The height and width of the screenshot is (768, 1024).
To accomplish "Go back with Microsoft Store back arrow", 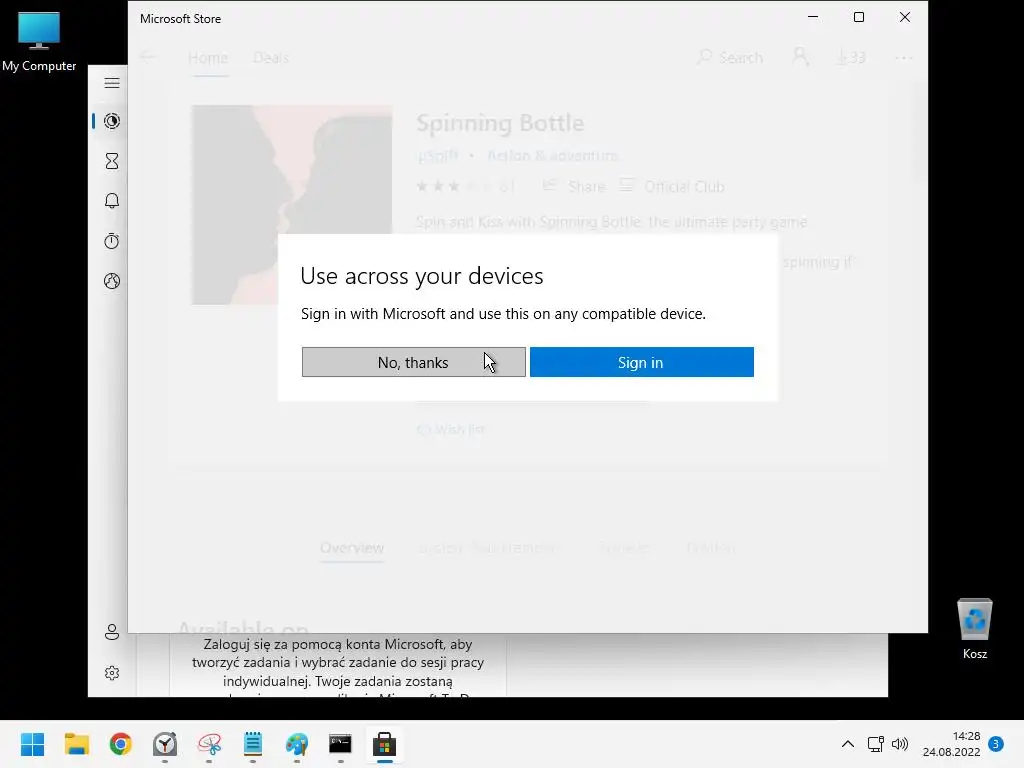I will (148, 57).
